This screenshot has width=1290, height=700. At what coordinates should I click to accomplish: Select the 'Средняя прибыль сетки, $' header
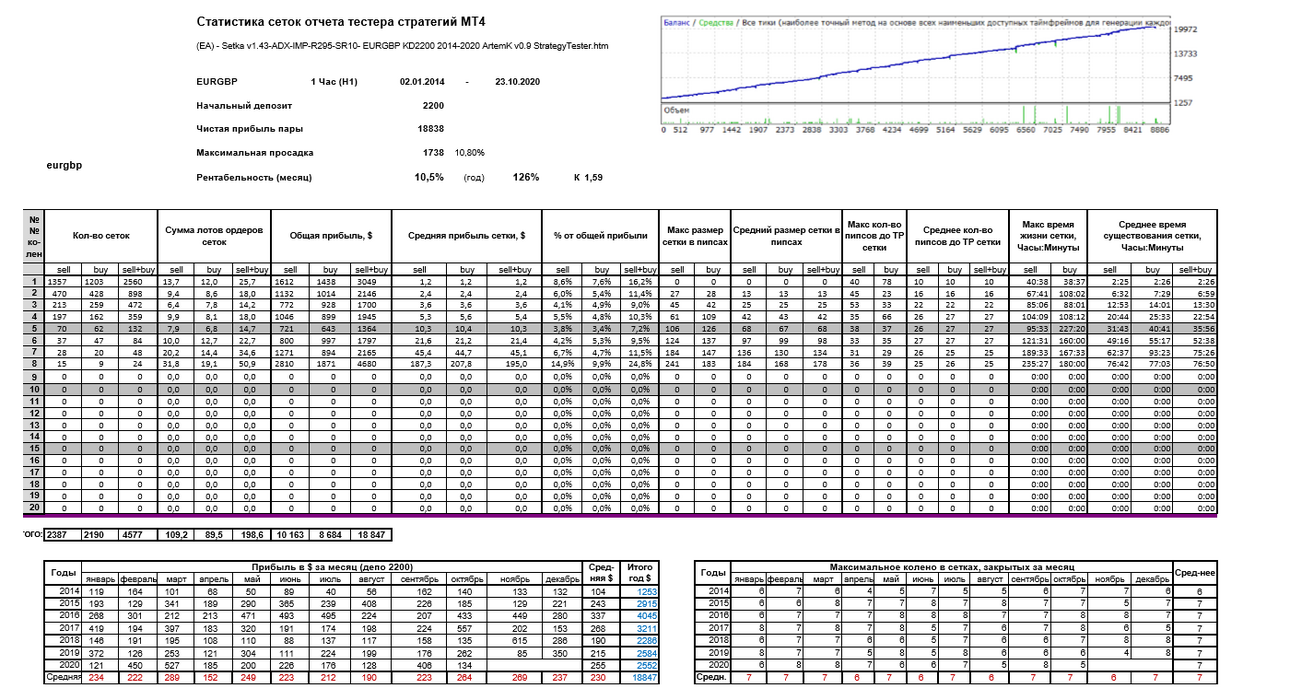pos(467,236)
